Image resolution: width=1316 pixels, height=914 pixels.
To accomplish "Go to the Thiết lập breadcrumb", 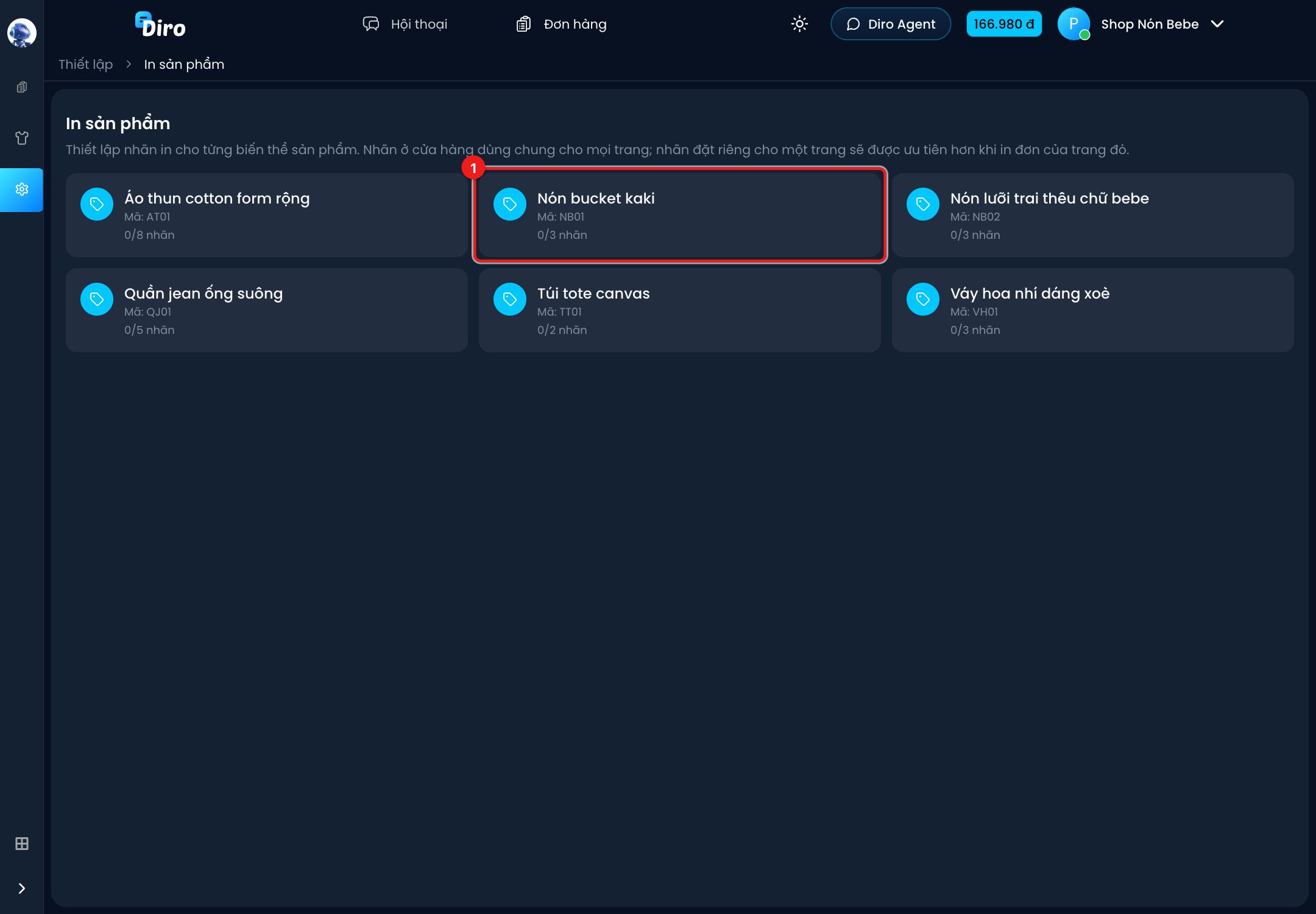I will click(x=85, y=64).
